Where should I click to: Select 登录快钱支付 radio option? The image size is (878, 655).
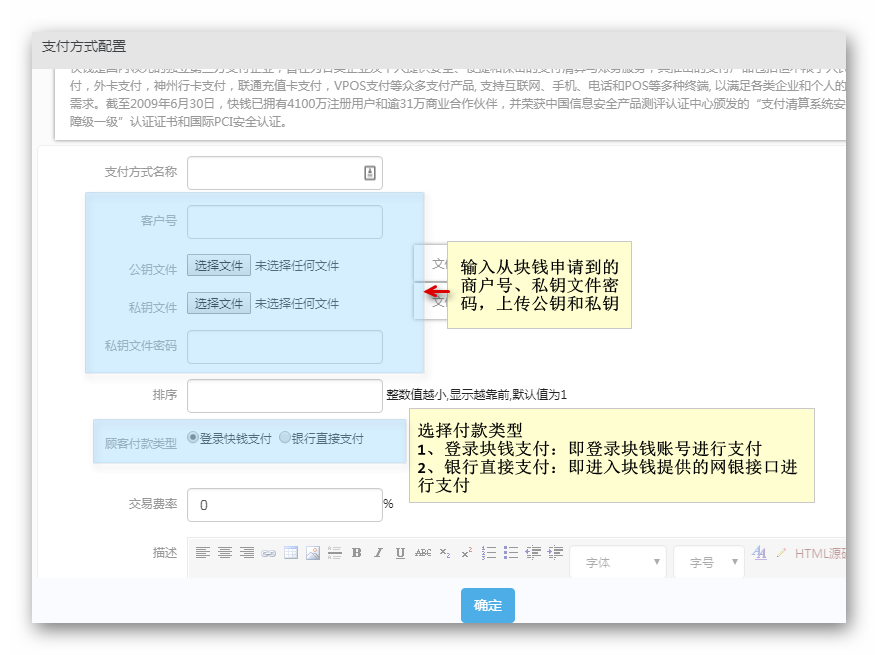tap(193, 437)
